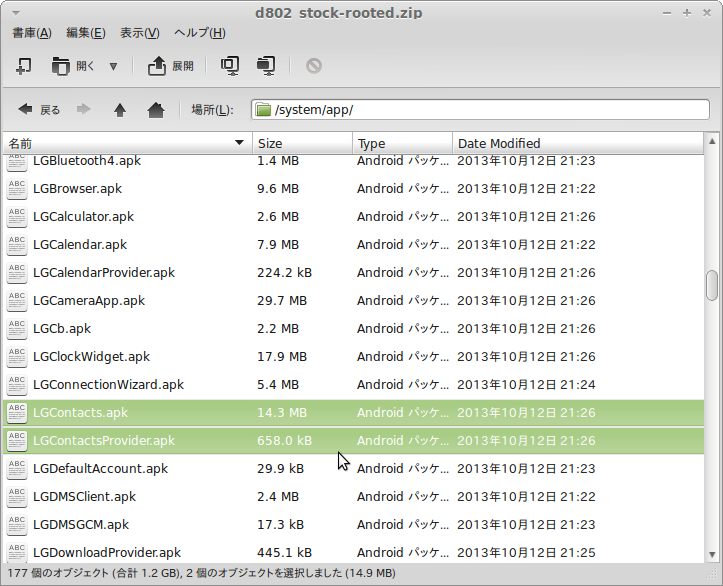Screen dimensions: 723x586
Task: Select LGDefaultAccount.apk file
Action: click(354, 468)
